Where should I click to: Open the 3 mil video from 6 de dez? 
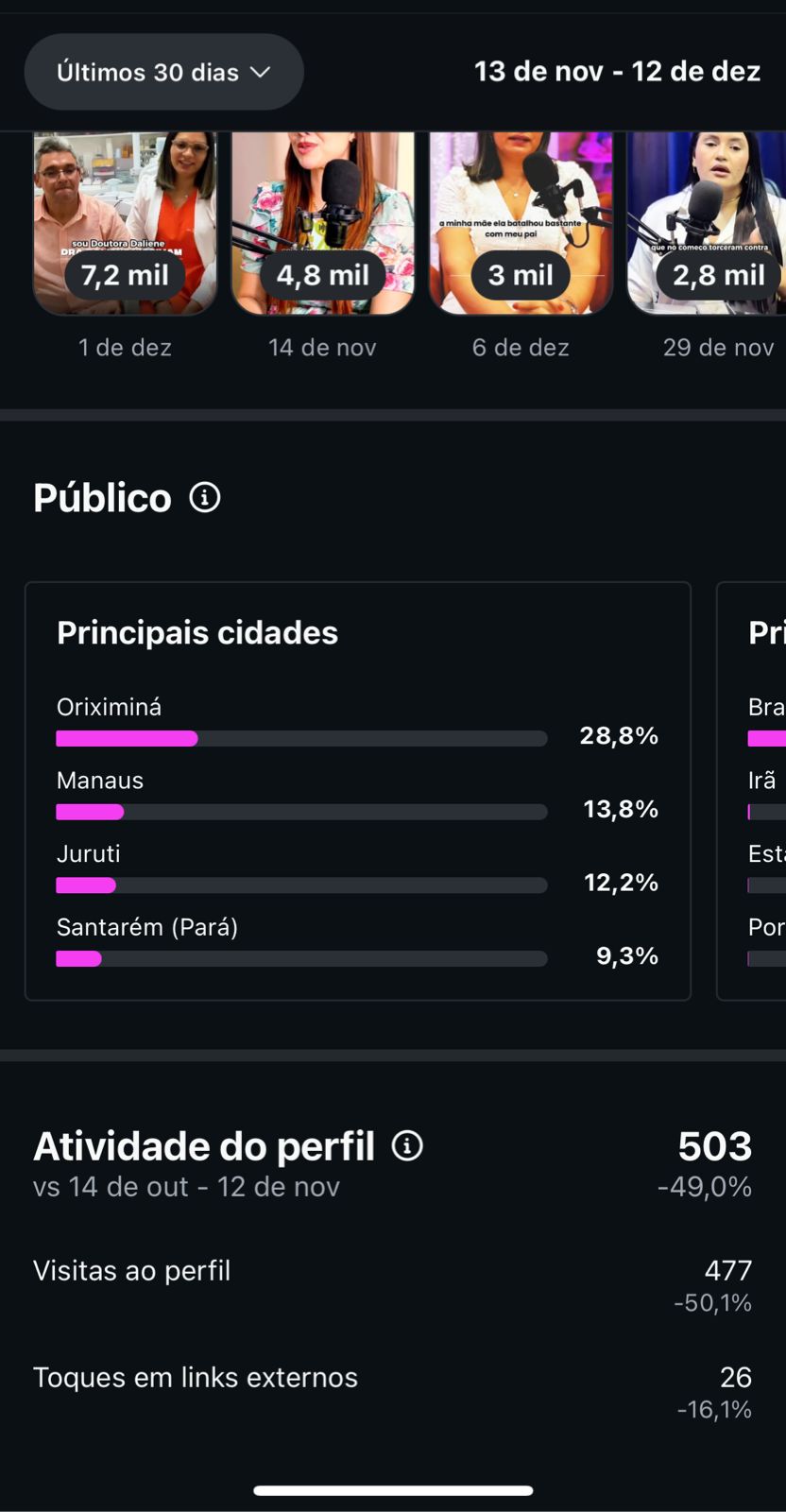point(521,223)
